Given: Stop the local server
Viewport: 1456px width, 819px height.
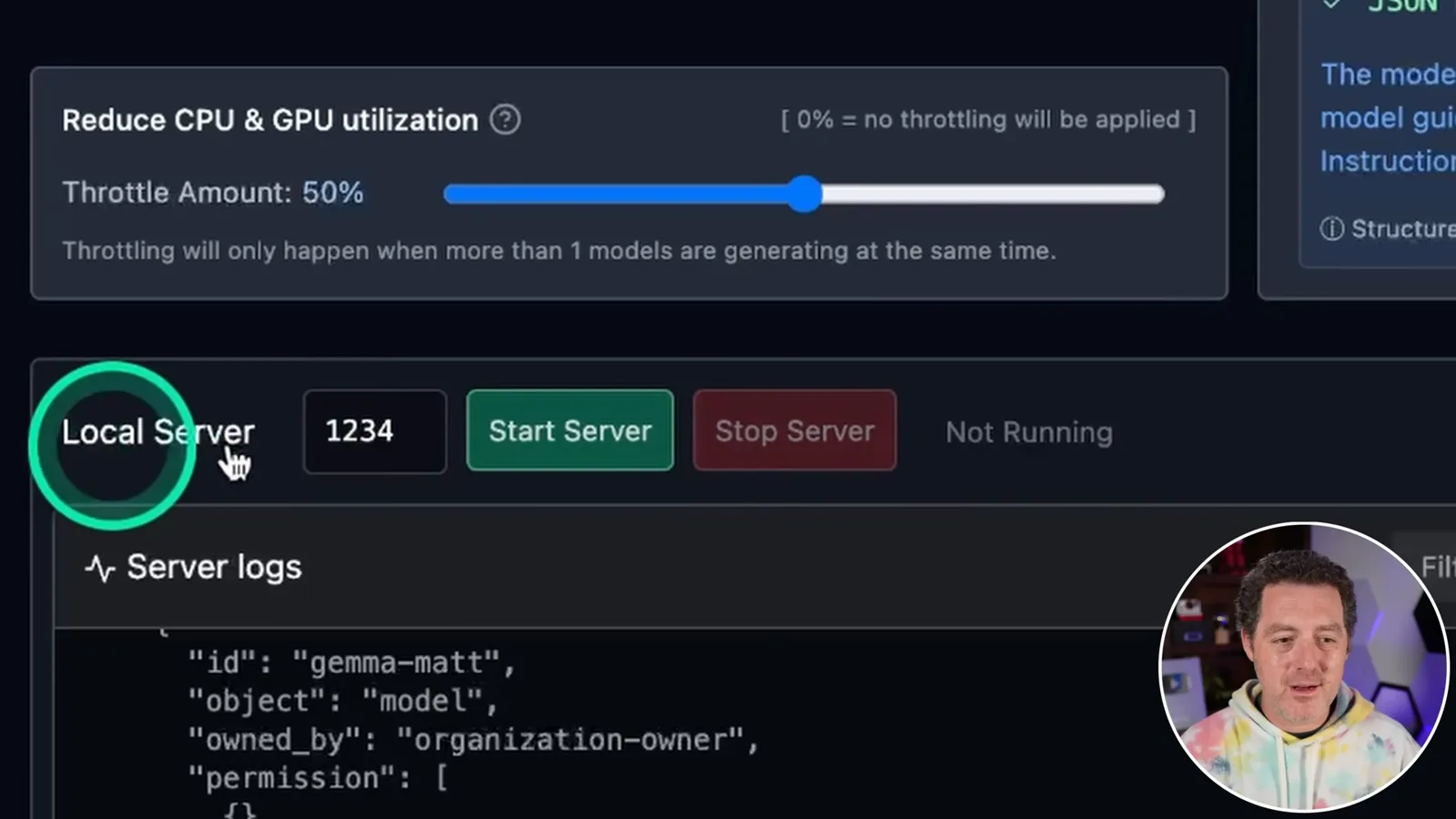Looking at the screenshot, I should pyautogui.click(x=794, y=430).
